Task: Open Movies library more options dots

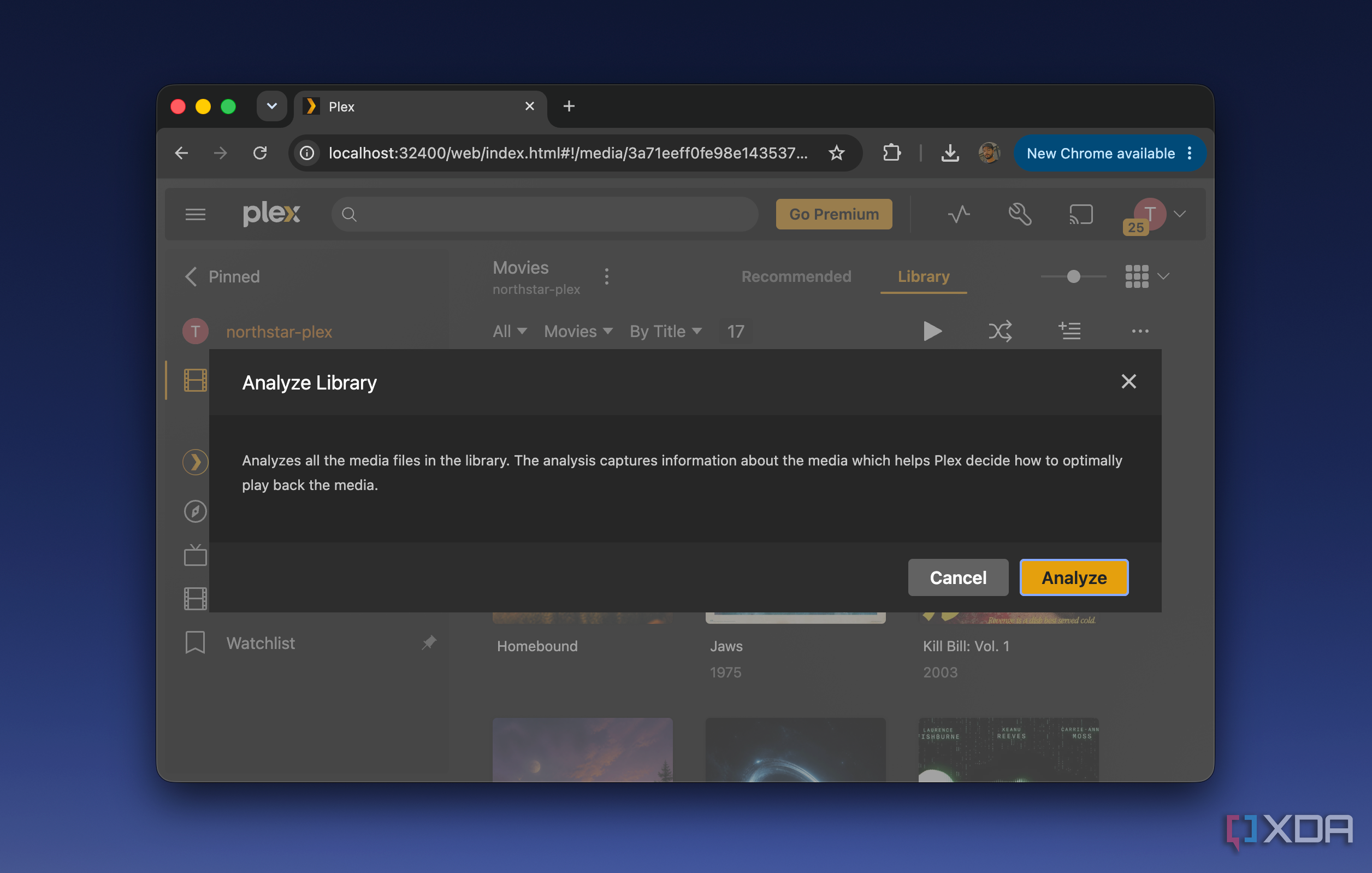Action: pos(606,276)
